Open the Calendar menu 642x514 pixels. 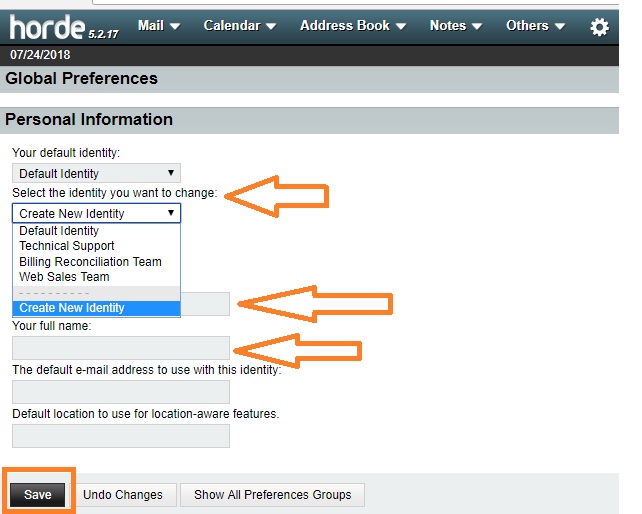pos(245,25)
